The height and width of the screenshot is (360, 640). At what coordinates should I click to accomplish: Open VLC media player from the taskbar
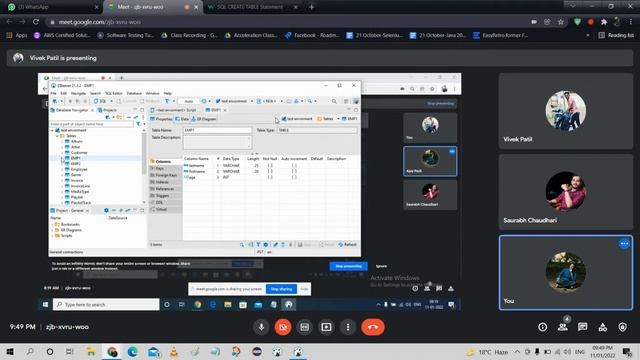coord(174,351)
